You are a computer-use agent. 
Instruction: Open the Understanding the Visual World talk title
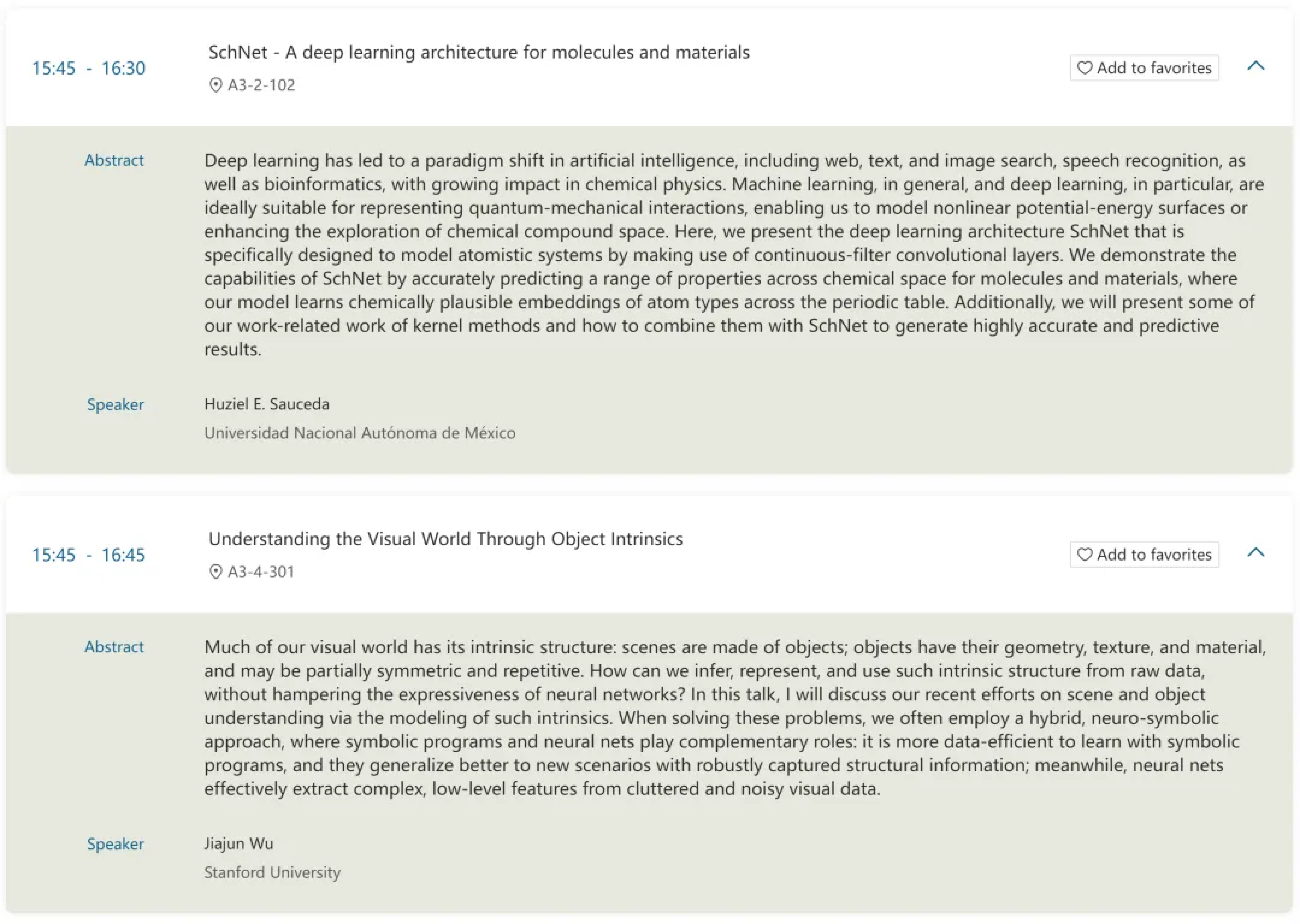[x=445, y=539]
